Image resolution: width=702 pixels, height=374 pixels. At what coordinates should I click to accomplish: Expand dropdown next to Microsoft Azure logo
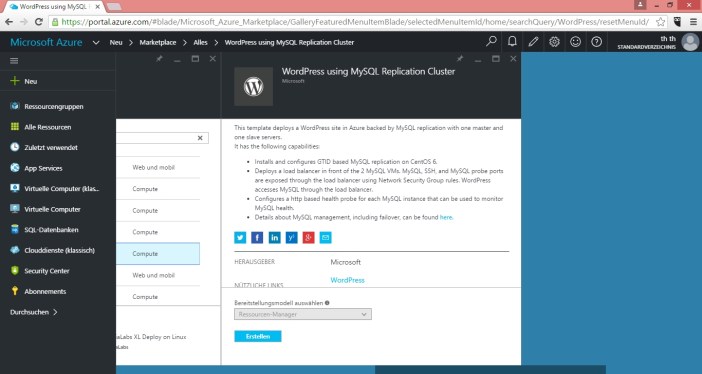point(96,43)
